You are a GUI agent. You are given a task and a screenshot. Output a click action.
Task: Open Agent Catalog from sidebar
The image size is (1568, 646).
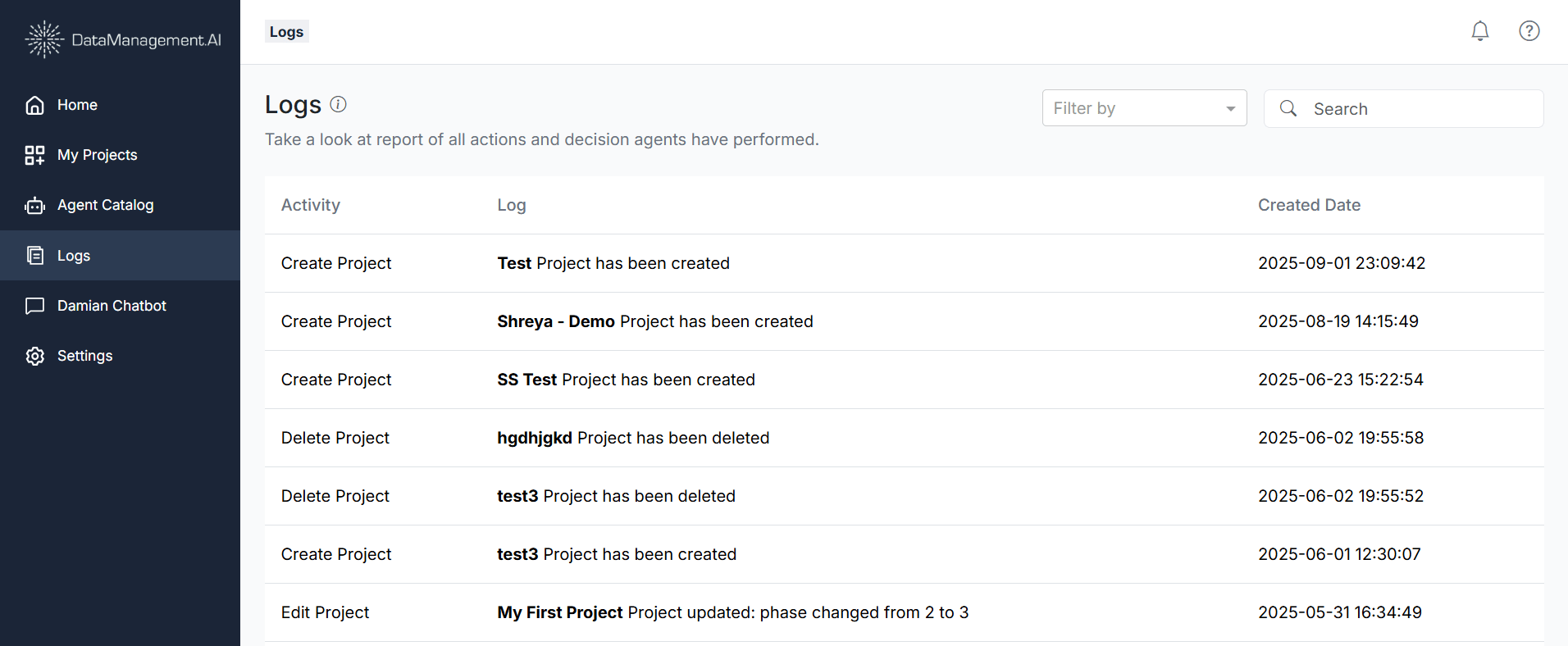point(105,205)
